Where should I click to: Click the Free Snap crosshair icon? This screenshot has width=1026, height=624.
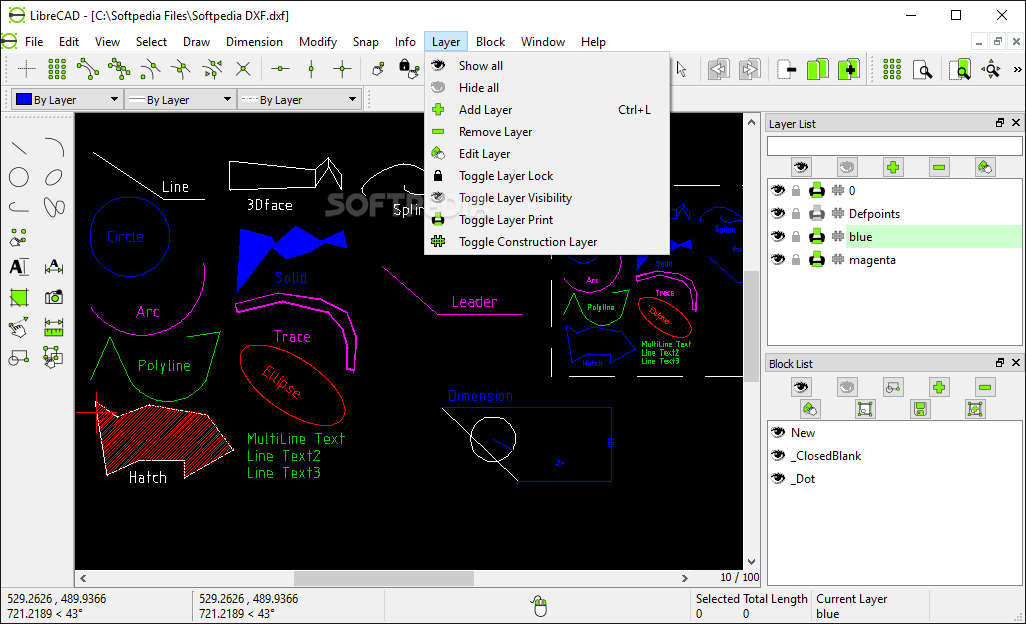[x=26, y=69]
